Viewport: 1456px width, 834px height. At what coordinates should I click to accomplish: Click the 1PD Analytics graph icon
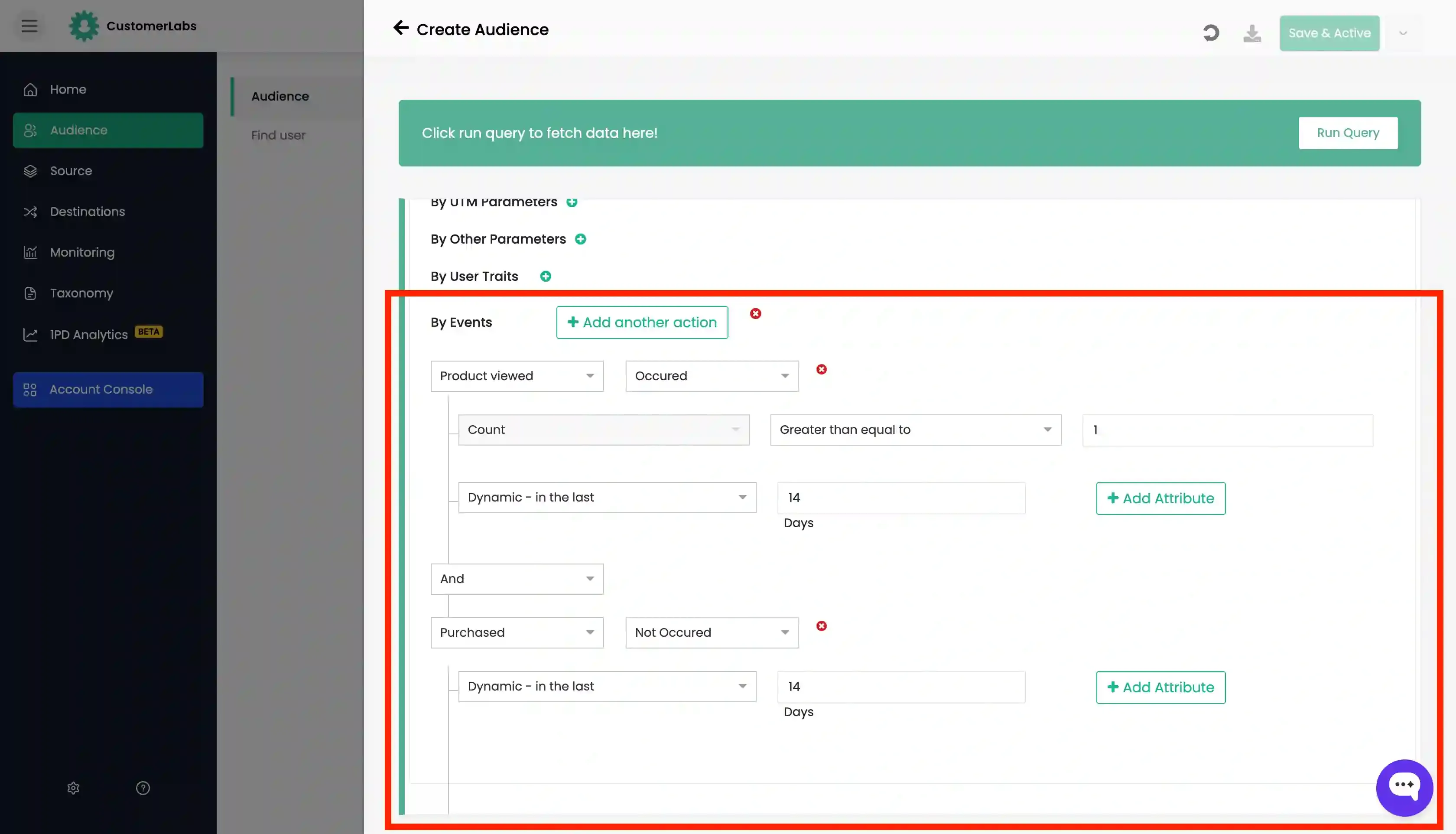coord(30,335)
